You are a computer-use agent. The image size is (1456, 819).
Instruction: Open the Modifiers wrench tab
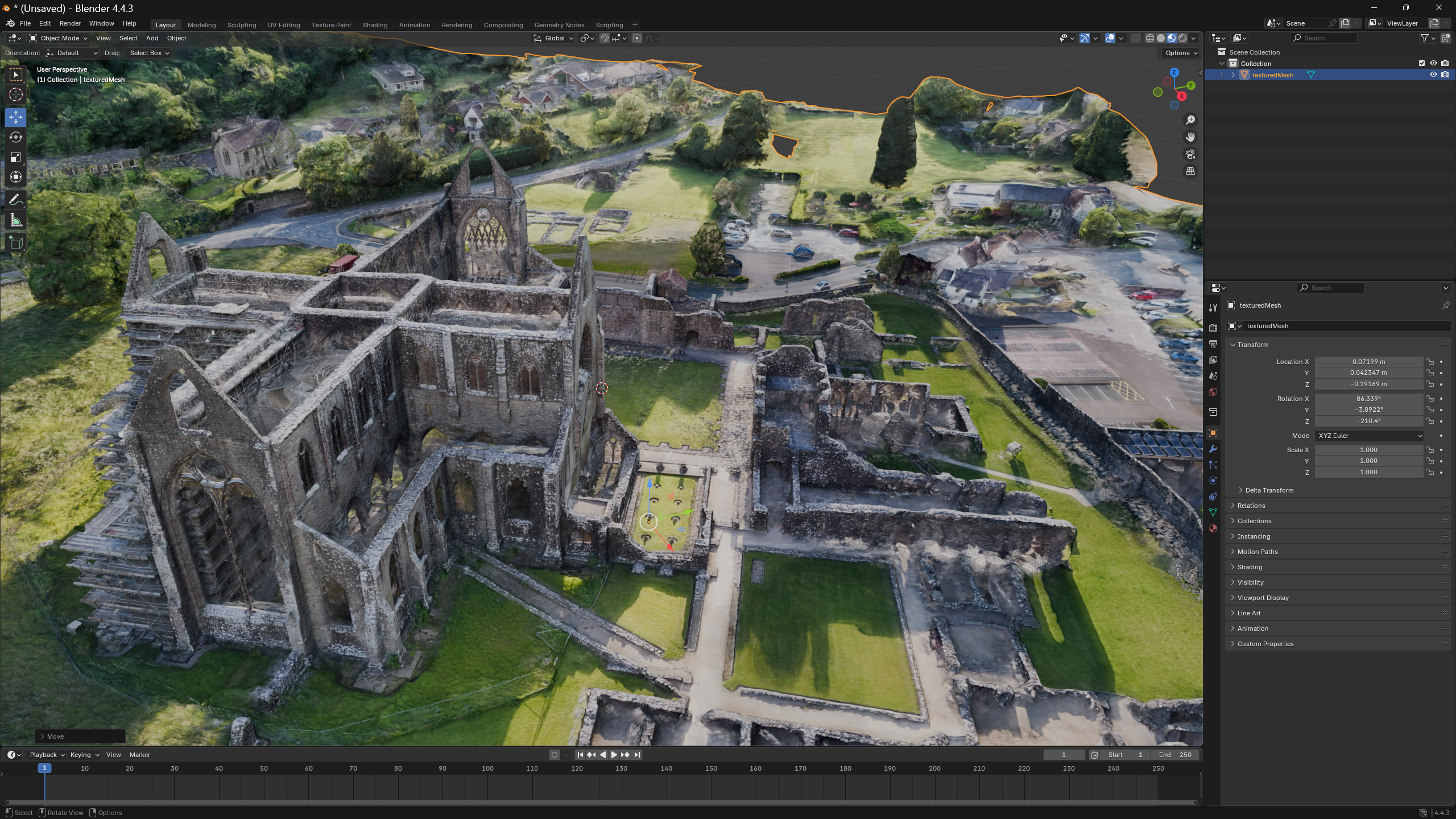1213,449
